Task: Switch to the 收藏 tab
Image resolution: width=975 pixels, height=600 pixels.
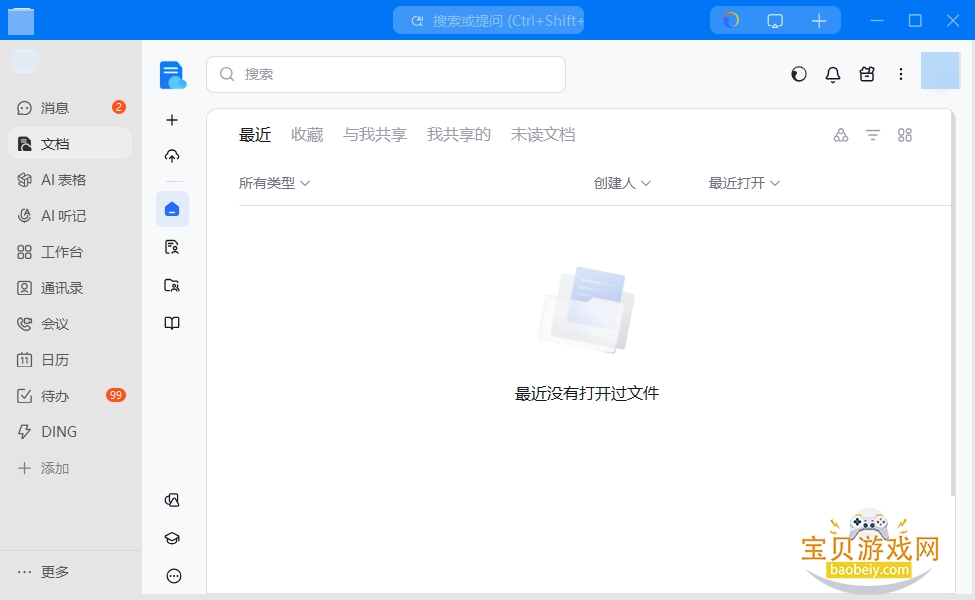Action: tap(307, 135)
